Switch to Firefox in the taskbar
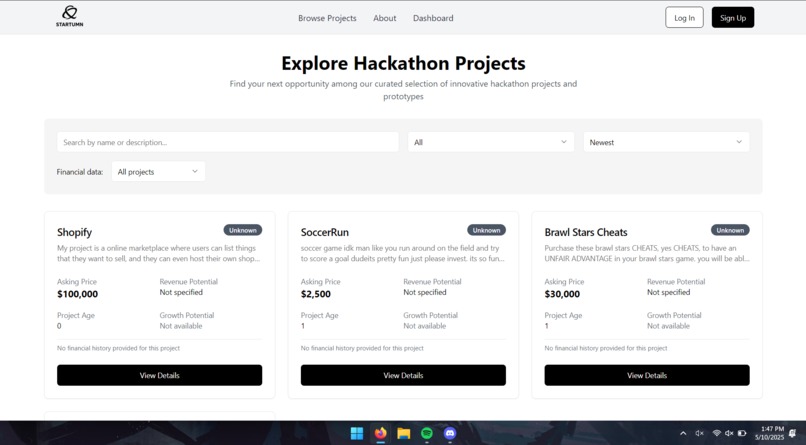 tap(380, 433)
